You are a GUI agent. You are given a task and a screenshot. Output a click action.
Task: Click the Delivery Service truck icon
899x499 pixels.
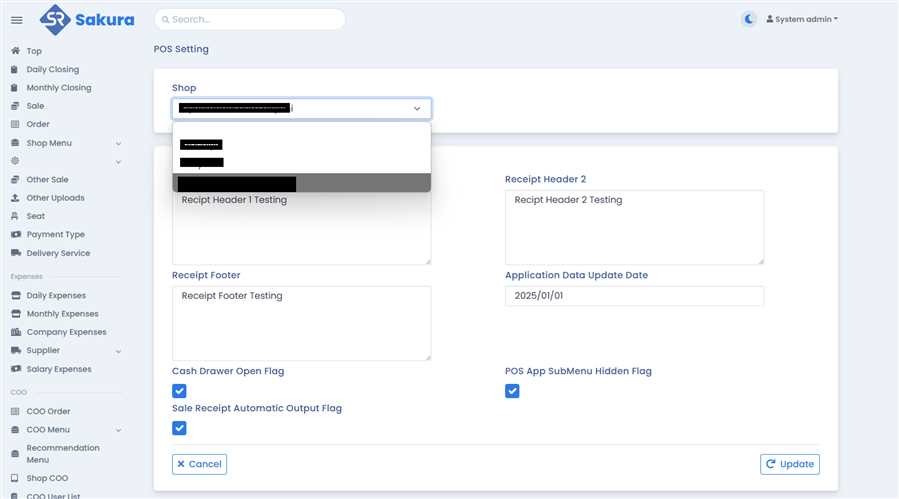click(x=15, y=253)
